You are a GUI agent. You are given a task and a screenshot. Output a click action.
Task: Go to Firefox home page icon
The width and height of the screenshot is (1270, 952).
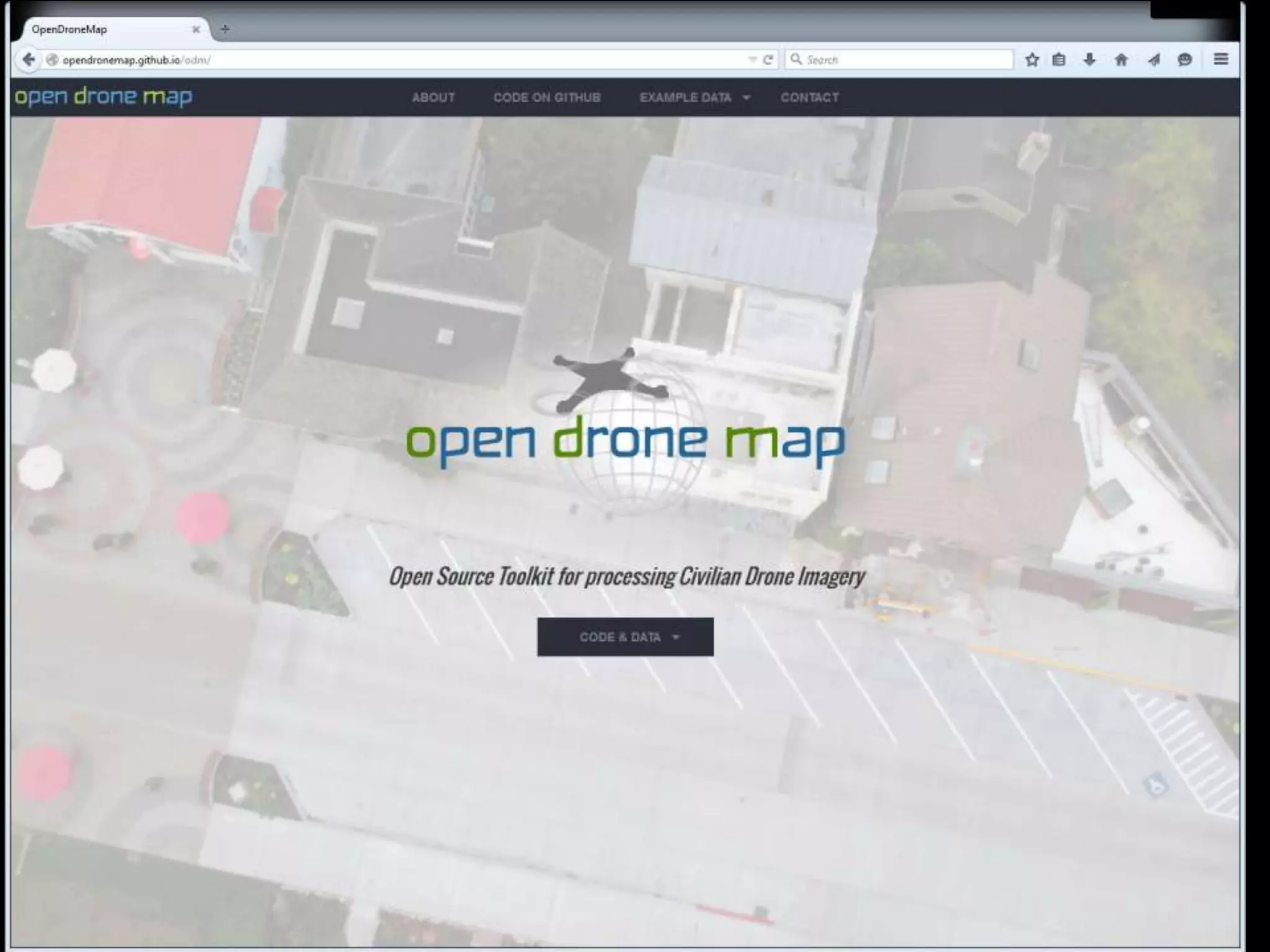[1121, 59]
